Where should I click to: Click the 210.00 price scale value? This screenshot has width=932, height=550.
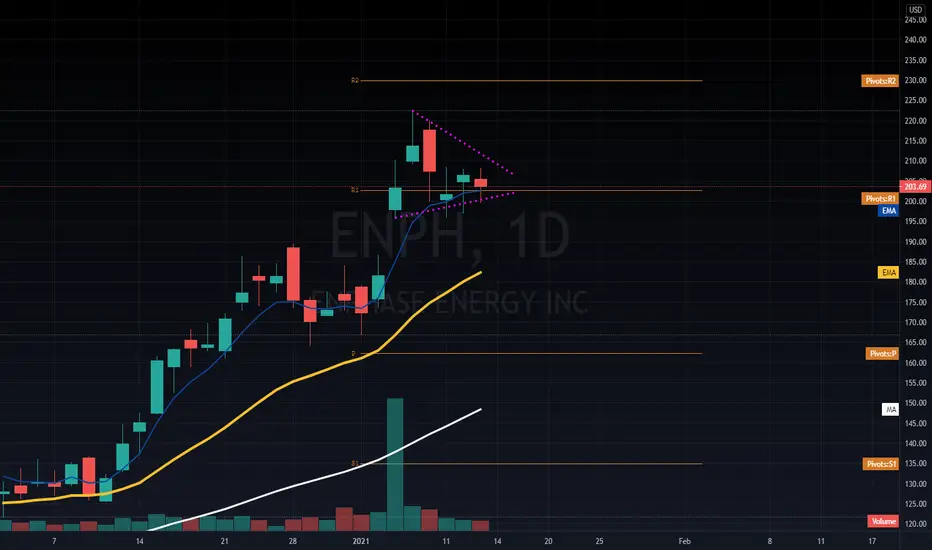click(915, 161)
